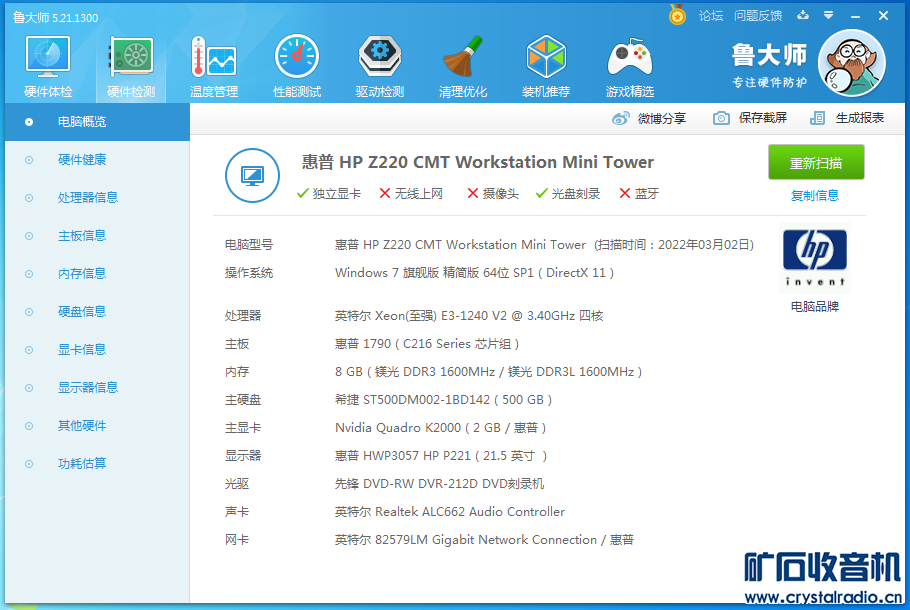Image resolution: width=910 pixels, height=610 pixels.
Task: Click motherboard value 惠普 1790 C216 Series
Action: click(x=427, y=344)
